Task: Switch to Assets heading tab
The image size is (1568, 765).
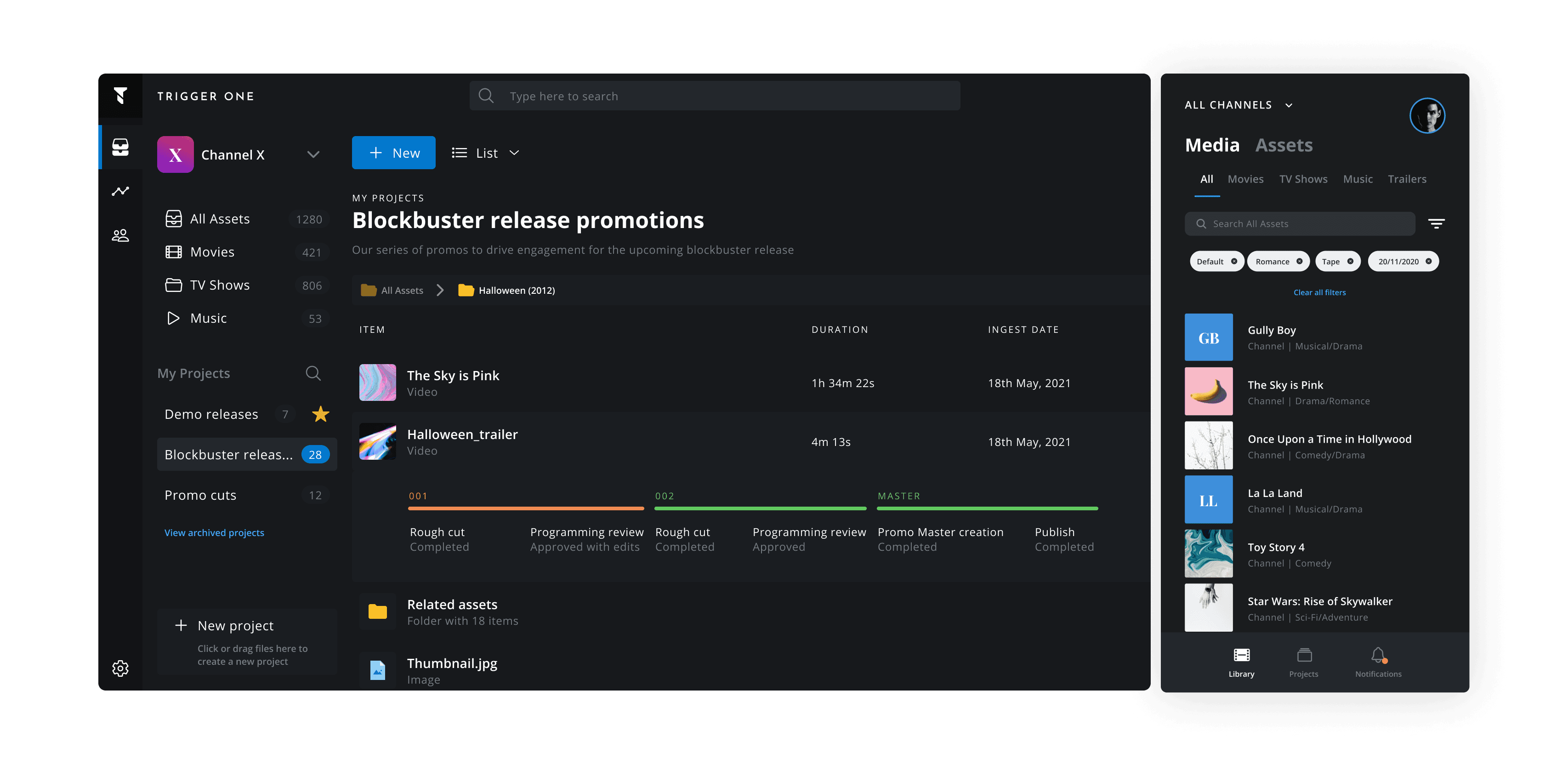Action: (1284, 145)
